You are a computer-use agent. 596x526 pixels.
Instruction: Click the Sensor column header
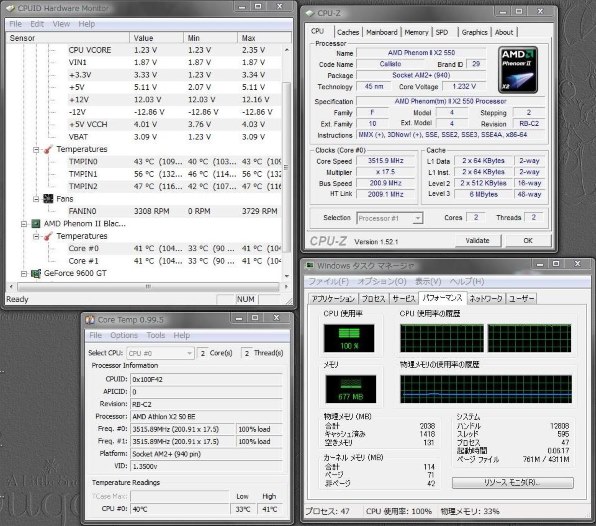(68, 38)
